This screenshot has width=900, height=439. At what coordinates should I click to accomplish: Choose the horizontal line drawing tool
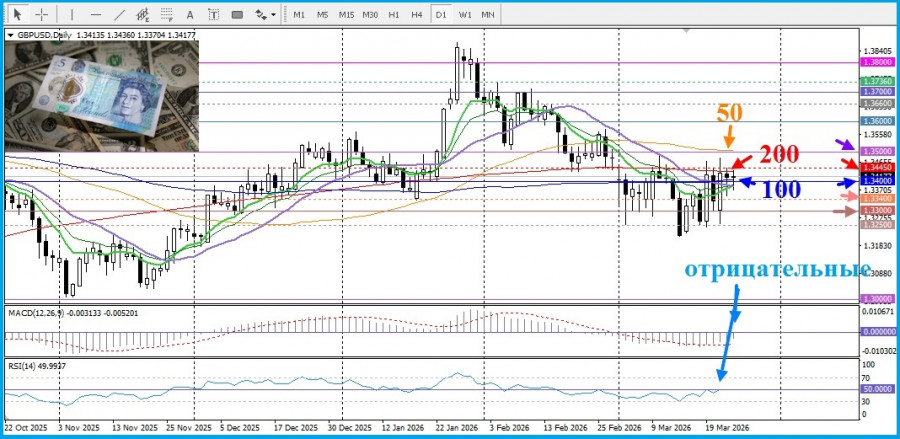[x=95, y=15]
